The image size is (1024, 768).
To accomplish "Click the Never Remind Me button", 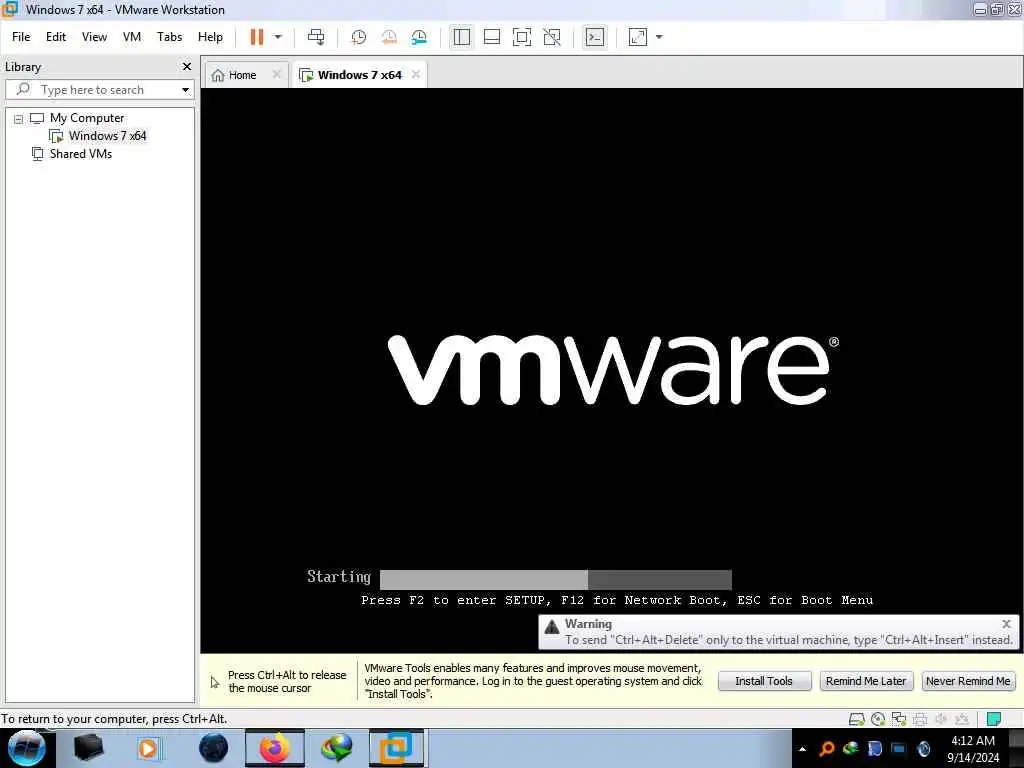I will (968, 681).
